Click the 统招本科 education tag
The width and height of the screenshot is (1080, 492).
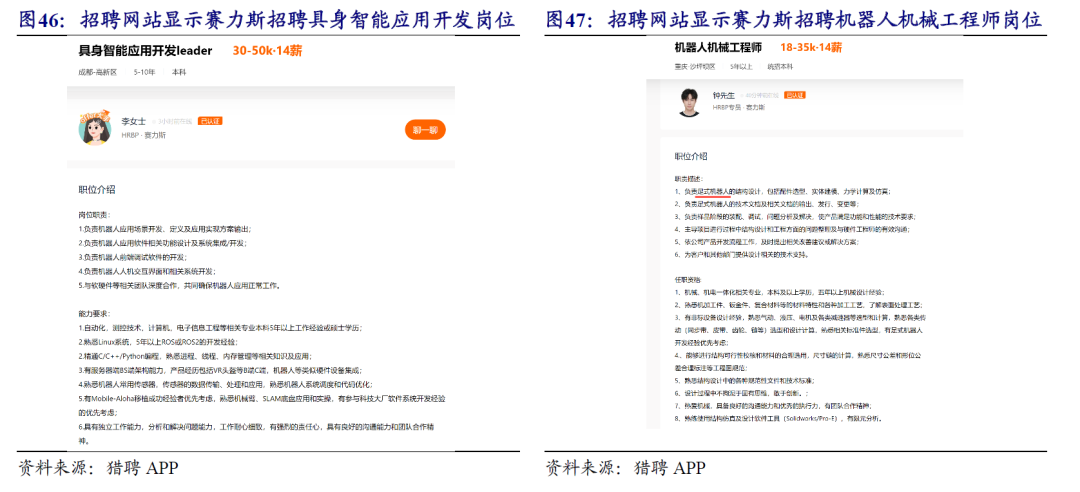(x=780, y=67)
